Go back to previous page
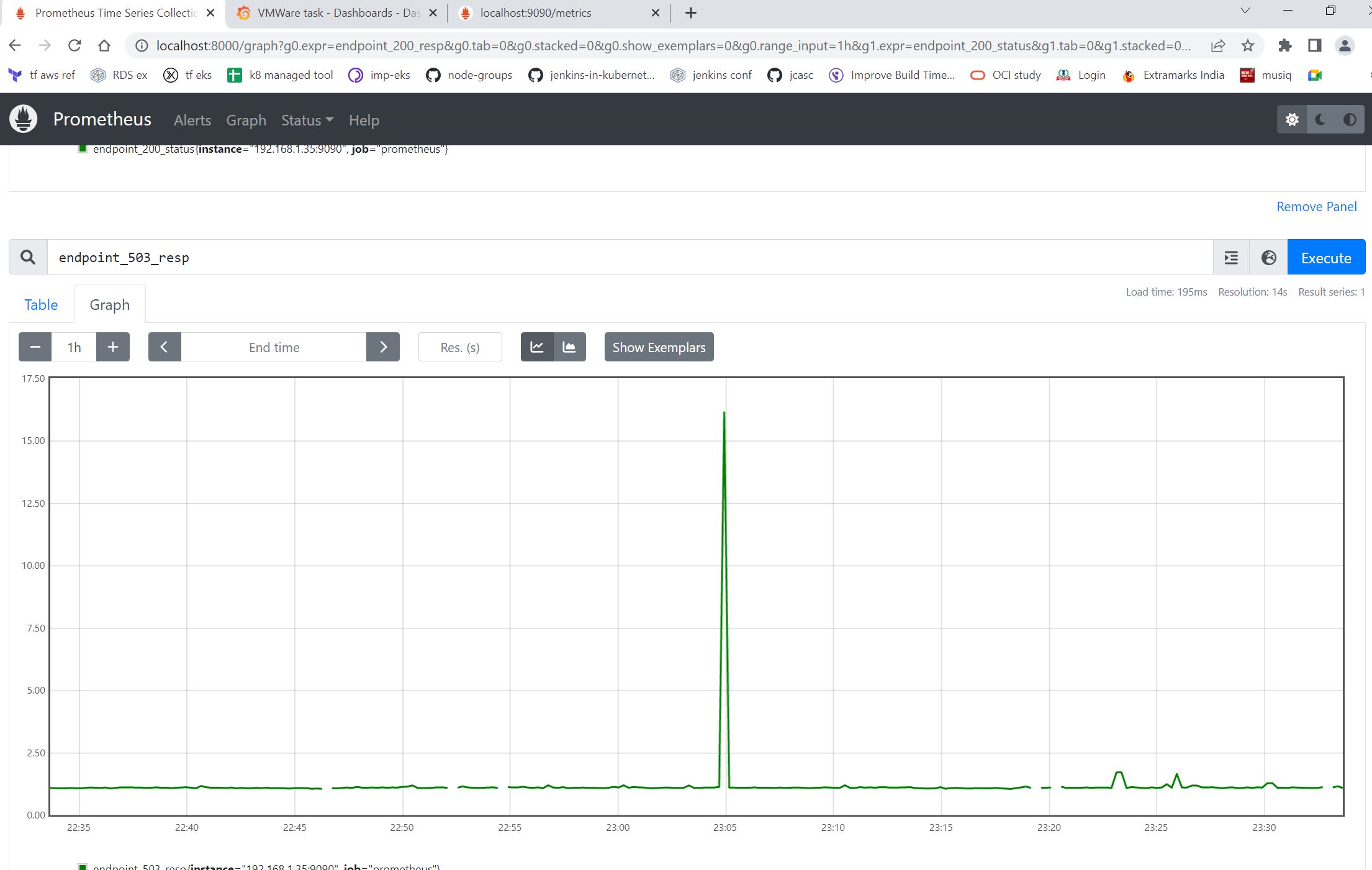 tap(15, 45)
